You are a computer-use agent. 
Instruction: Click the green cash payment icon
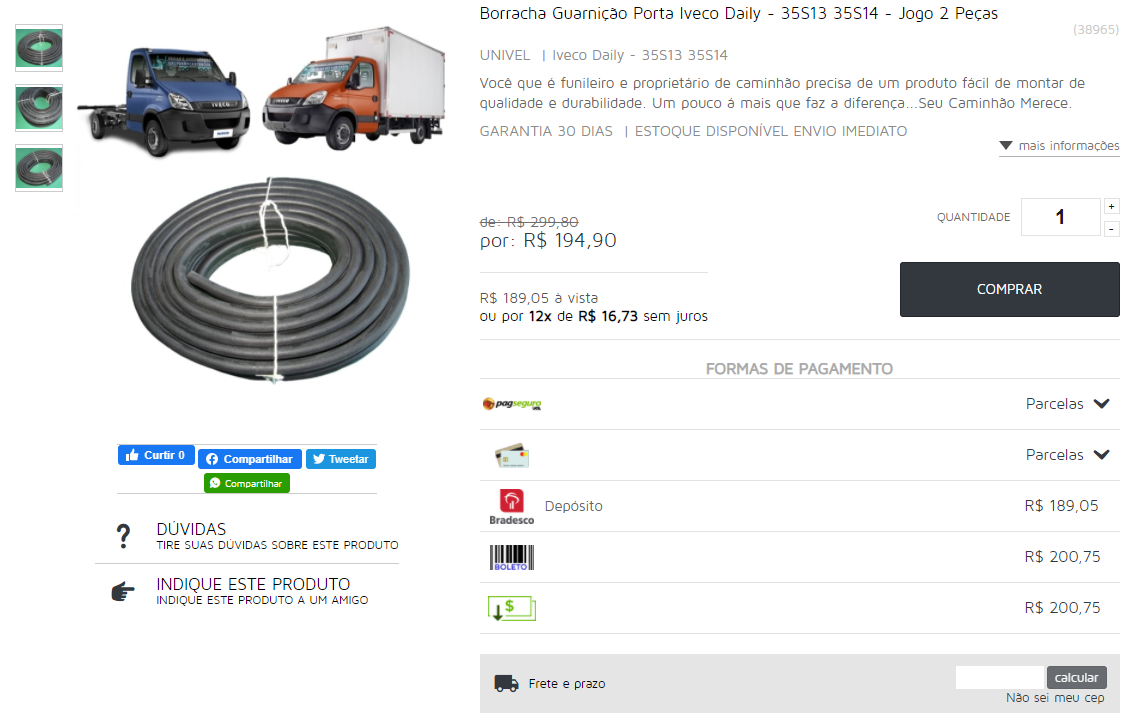512,608
